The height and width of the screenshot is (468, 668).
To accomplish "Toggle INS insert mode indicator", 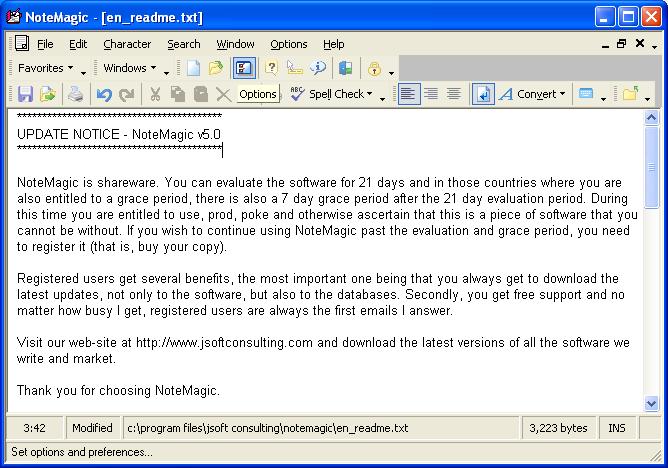I will coord(616,428).
